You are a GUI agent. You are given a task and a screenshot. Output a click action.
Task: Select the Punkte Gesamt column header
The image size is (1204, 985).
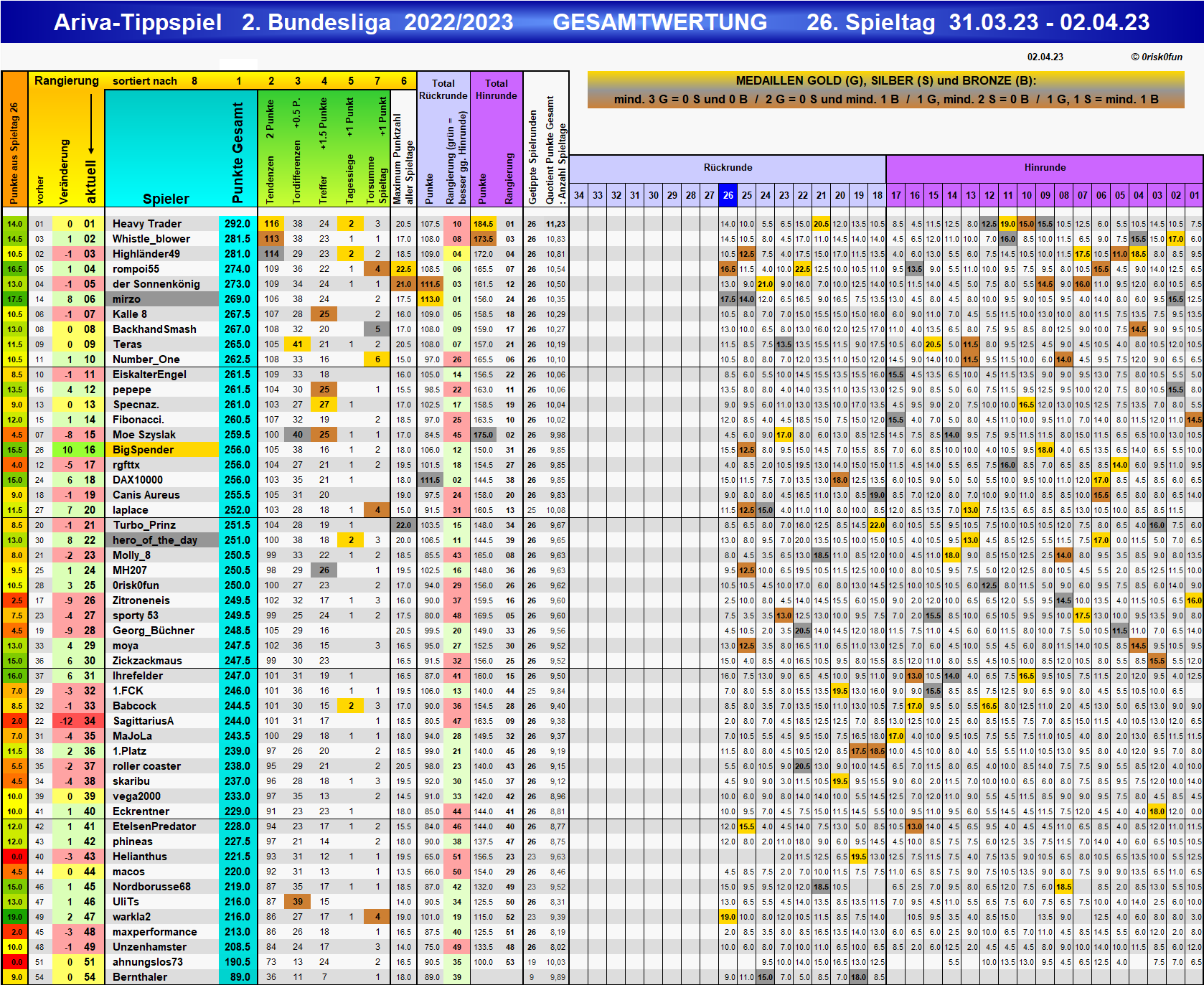[238, 152]
